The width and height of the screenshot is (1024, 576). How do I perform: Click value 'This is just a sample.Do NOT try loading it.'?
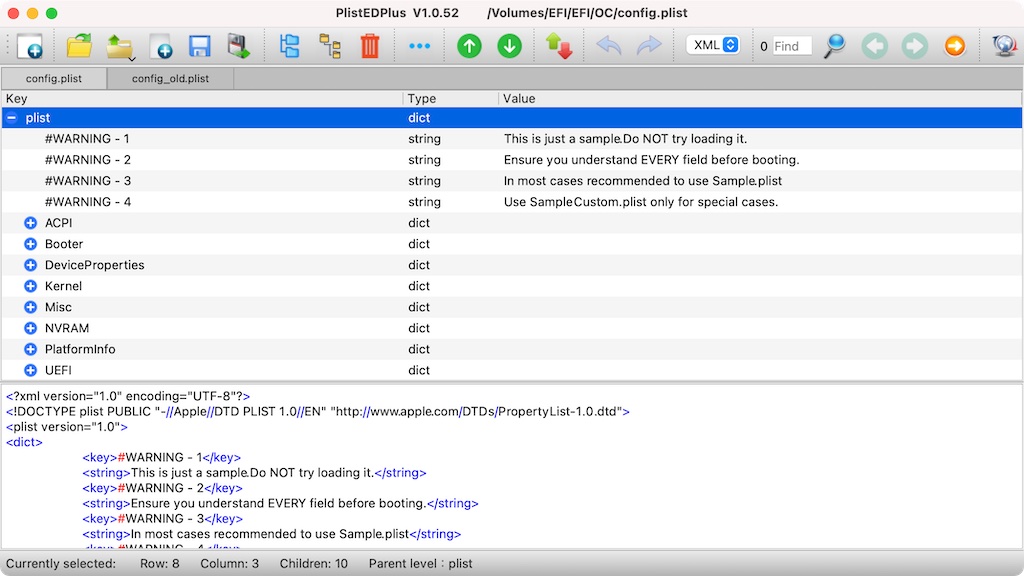(625, 139)
